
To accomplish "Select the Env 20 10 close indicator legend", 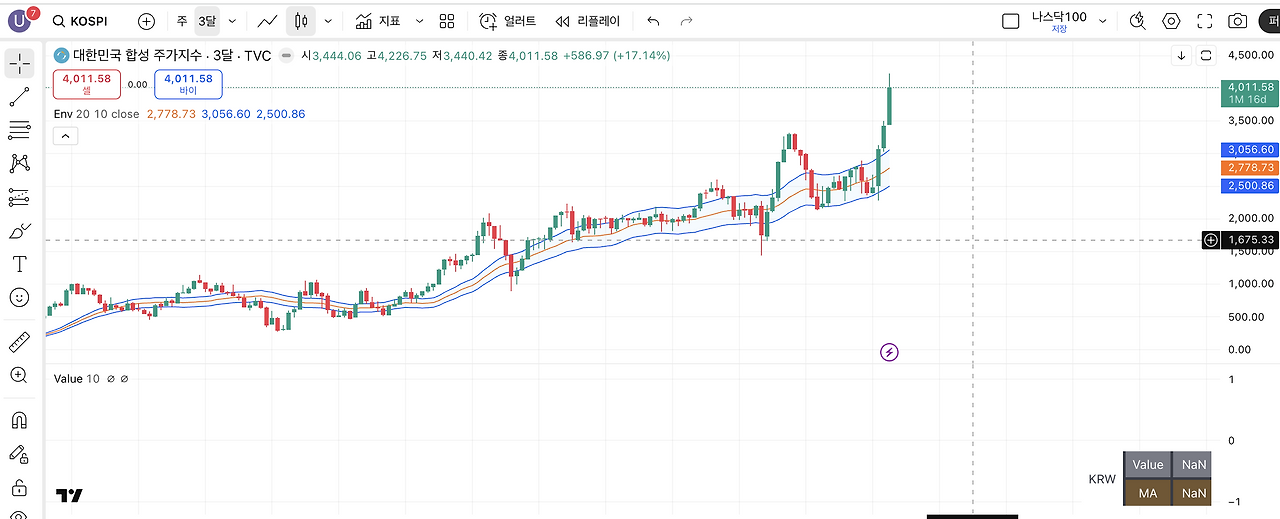I will [x=97, y=114].
